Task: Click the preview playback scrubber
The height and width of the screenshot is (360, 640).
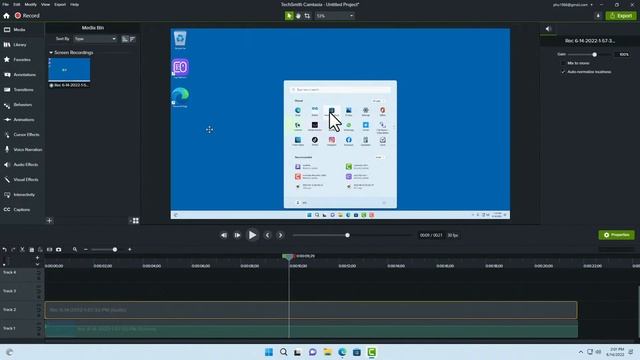Action: point(347,235)
